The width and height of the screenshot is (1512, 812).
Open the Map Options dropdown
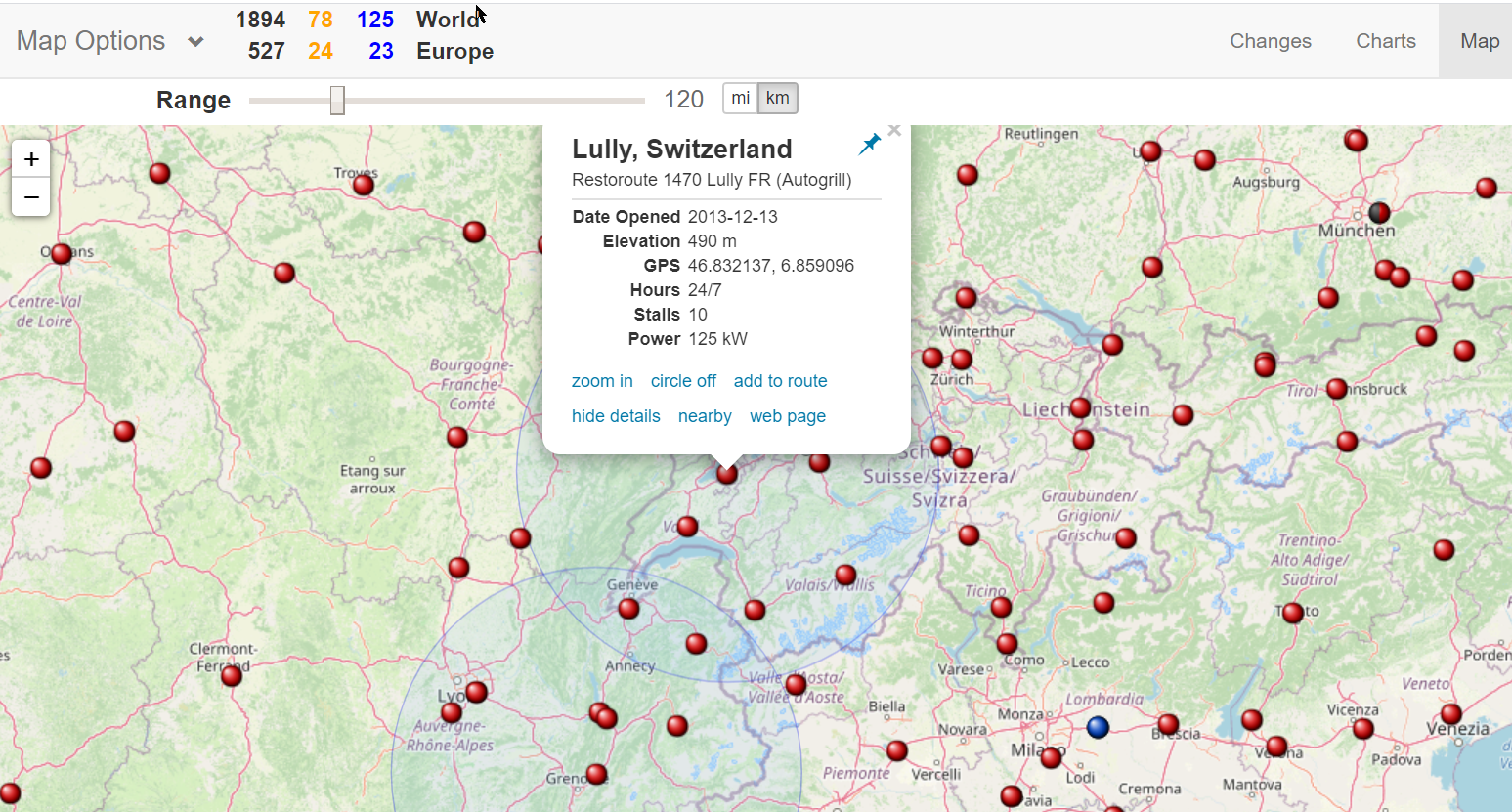(109, 40)
